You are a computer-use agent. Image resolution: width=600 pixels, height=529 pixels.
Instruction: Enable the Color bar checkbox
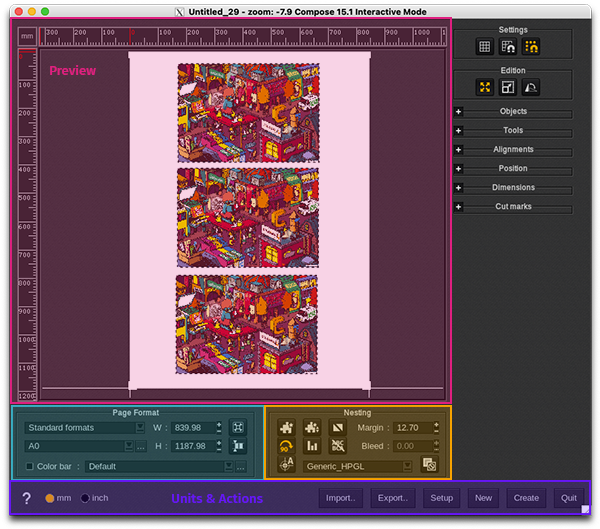click(x=29, y=466)
